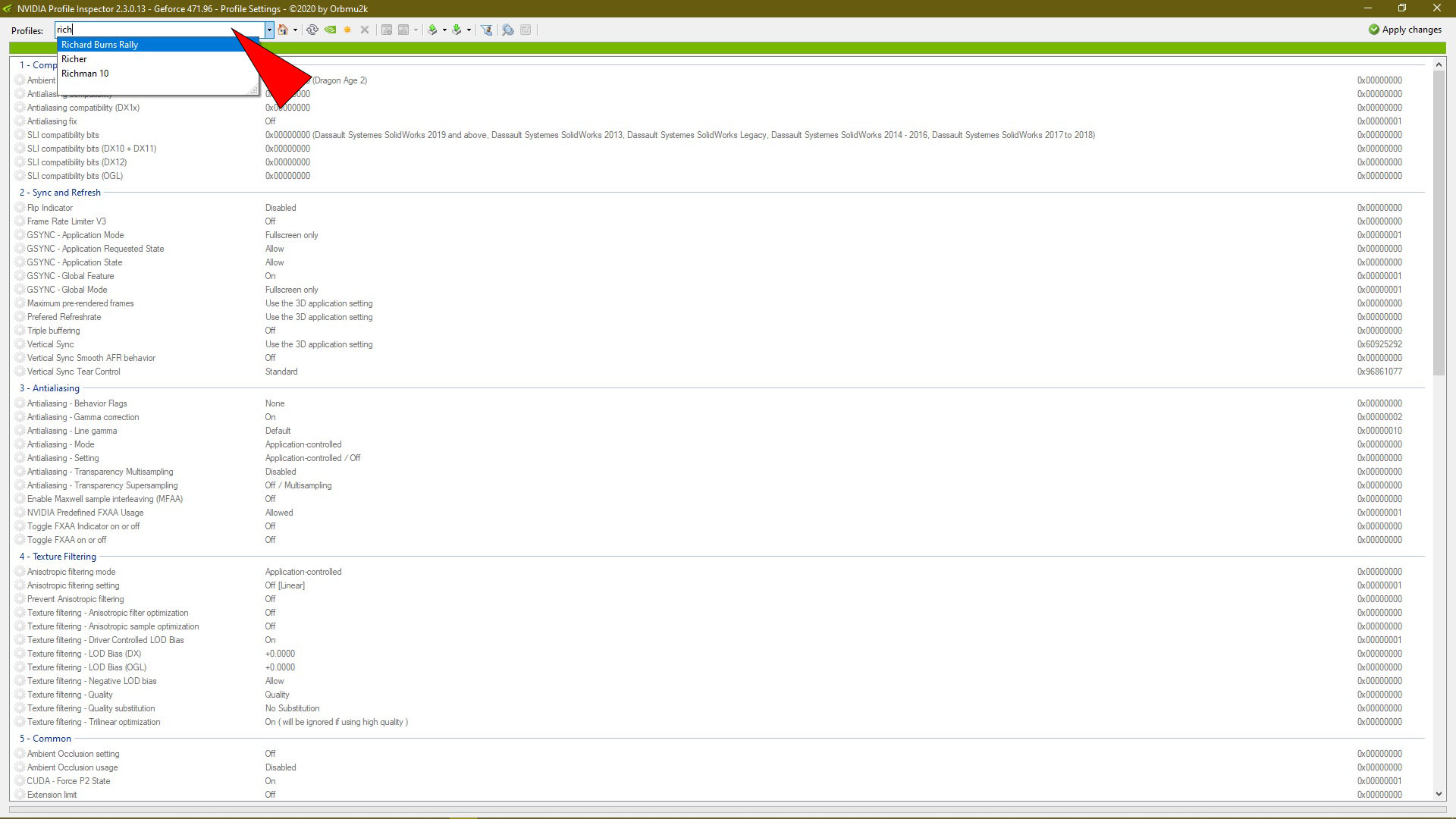Viewport: 1456px width, 819px height.
Task: Click remove application from profile icon
Action: coord(404,30)
